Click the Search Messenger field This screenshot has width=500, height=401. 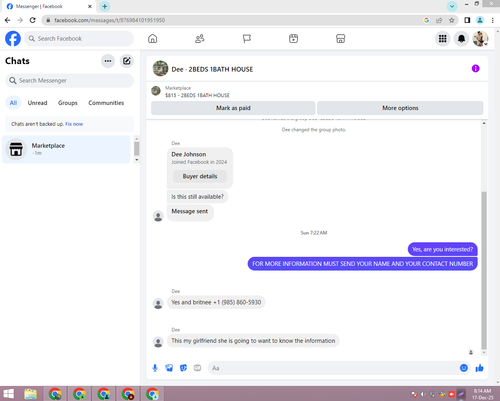[x=69, y=81]
